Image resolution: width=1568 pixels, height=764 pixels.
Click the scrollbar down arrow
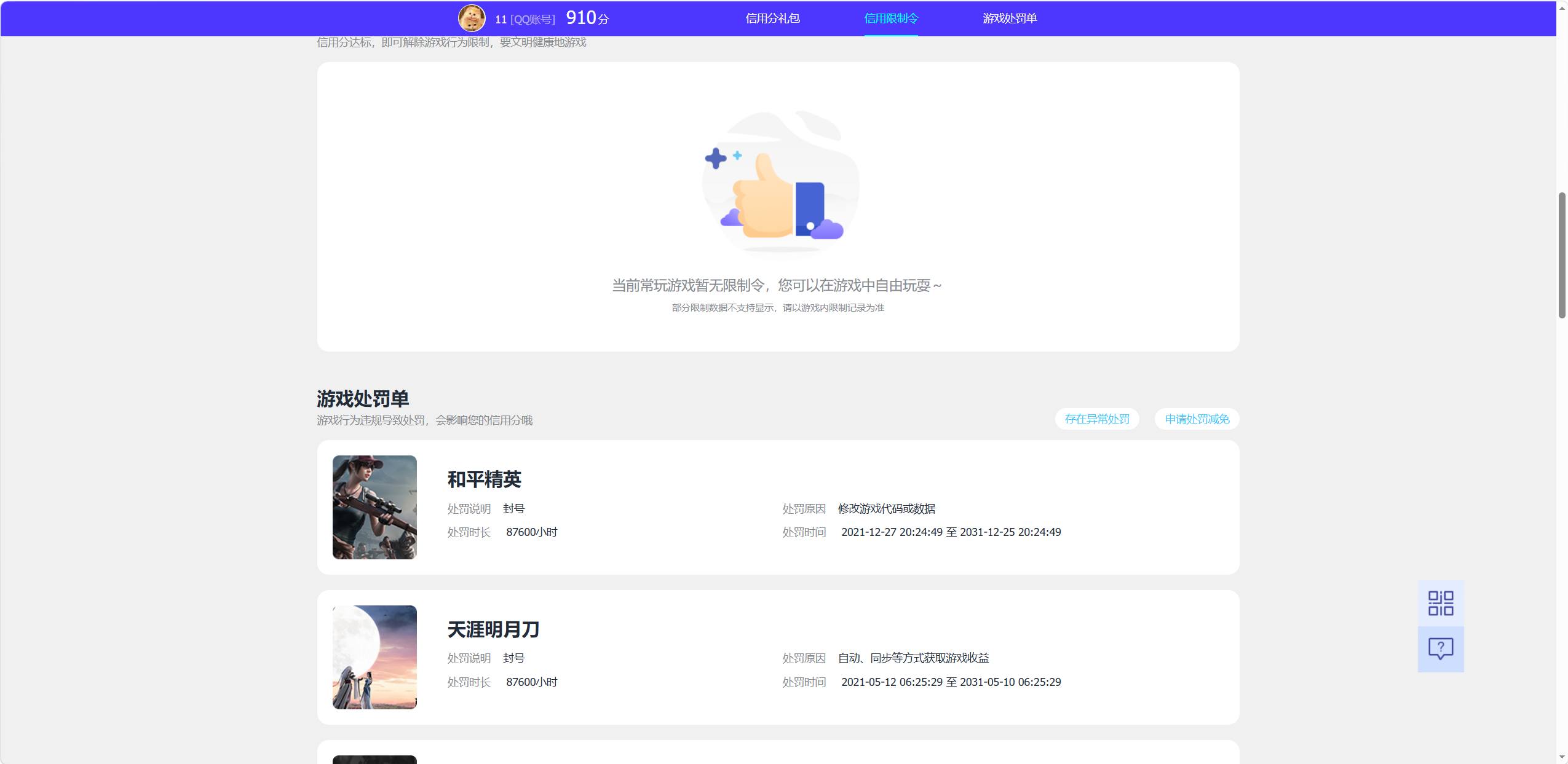[x=1562, y=757]
